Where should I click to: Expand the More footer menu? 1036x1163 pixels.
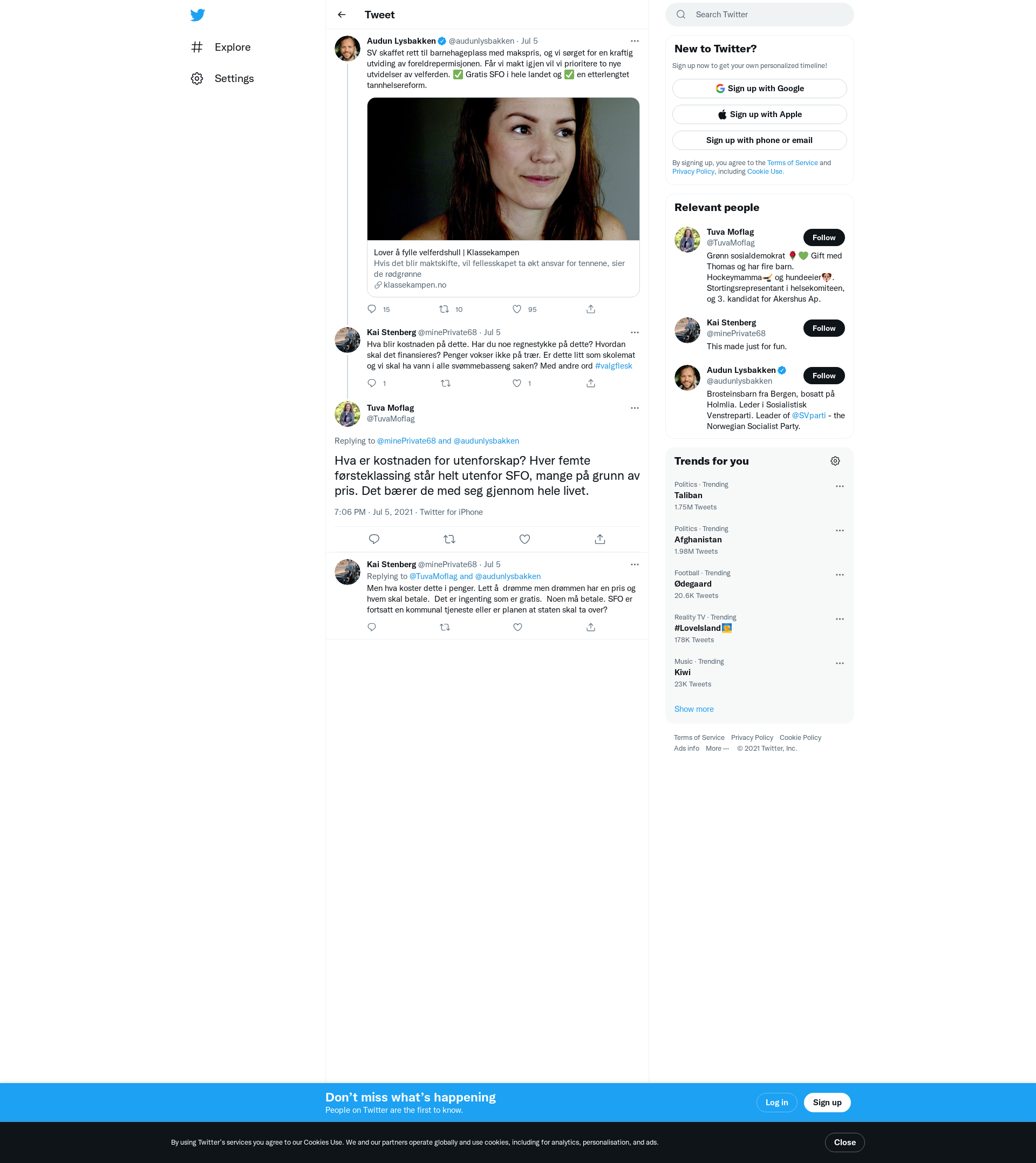point(717,749)
